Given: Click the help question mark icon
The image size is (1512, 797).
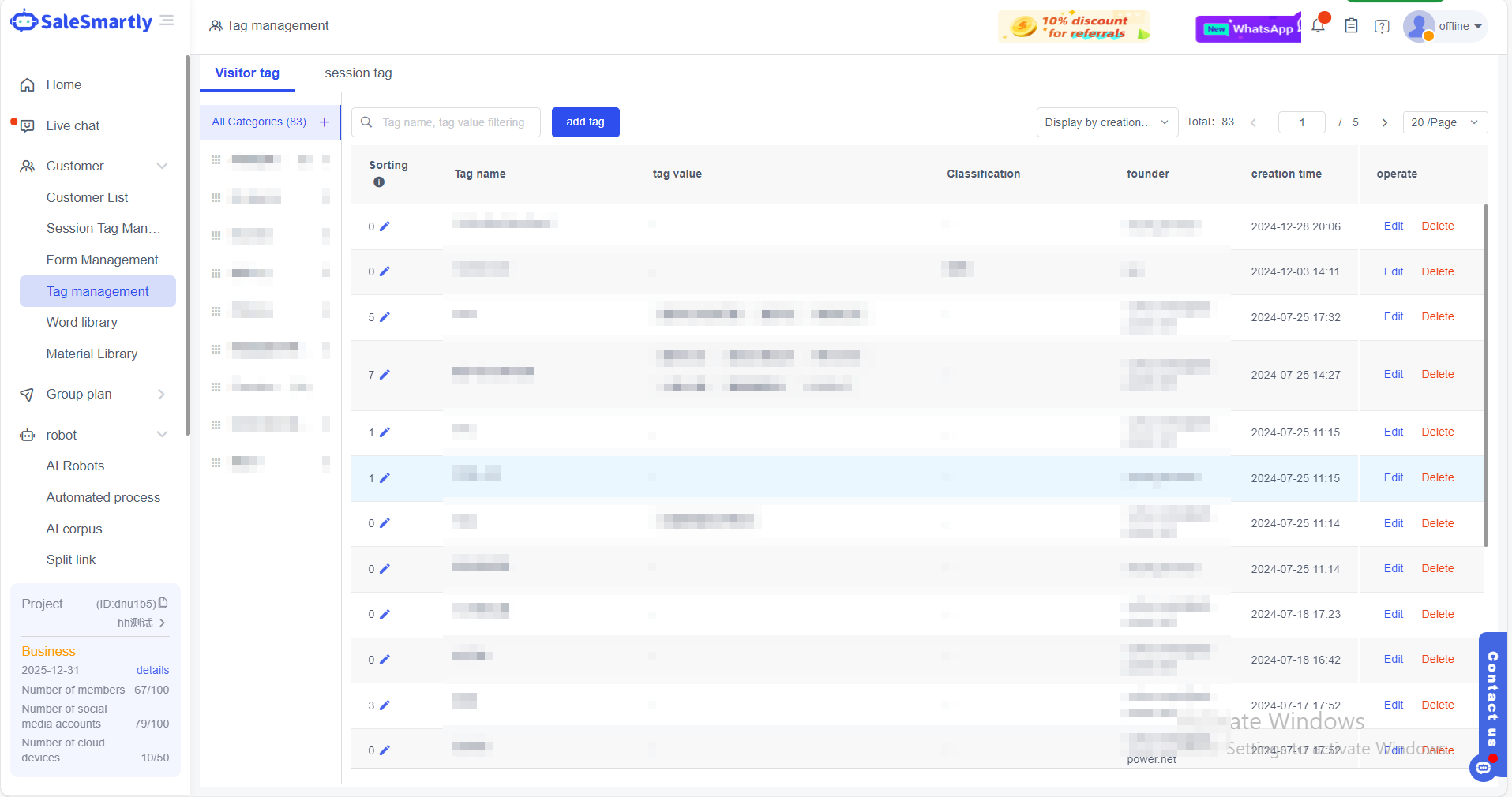Looking at the screenshot, I should pos(1382,26).
